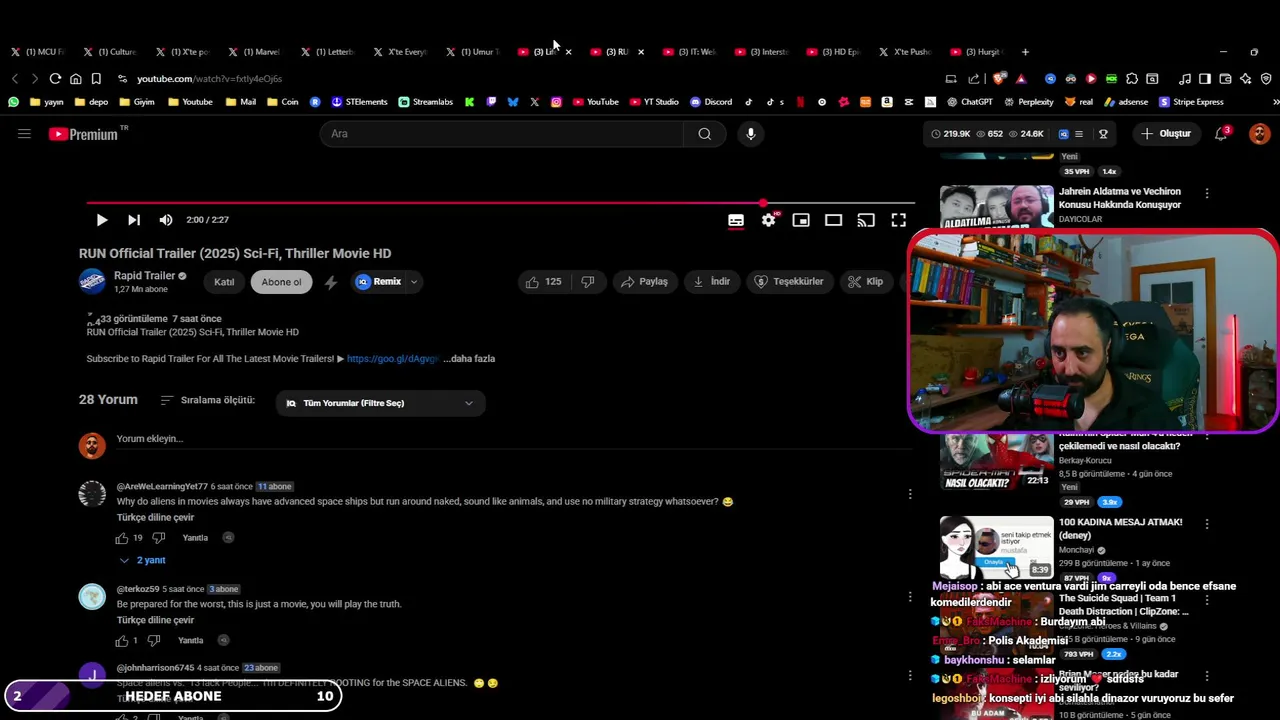Open YouTube notifications bell

point(1221,134)
